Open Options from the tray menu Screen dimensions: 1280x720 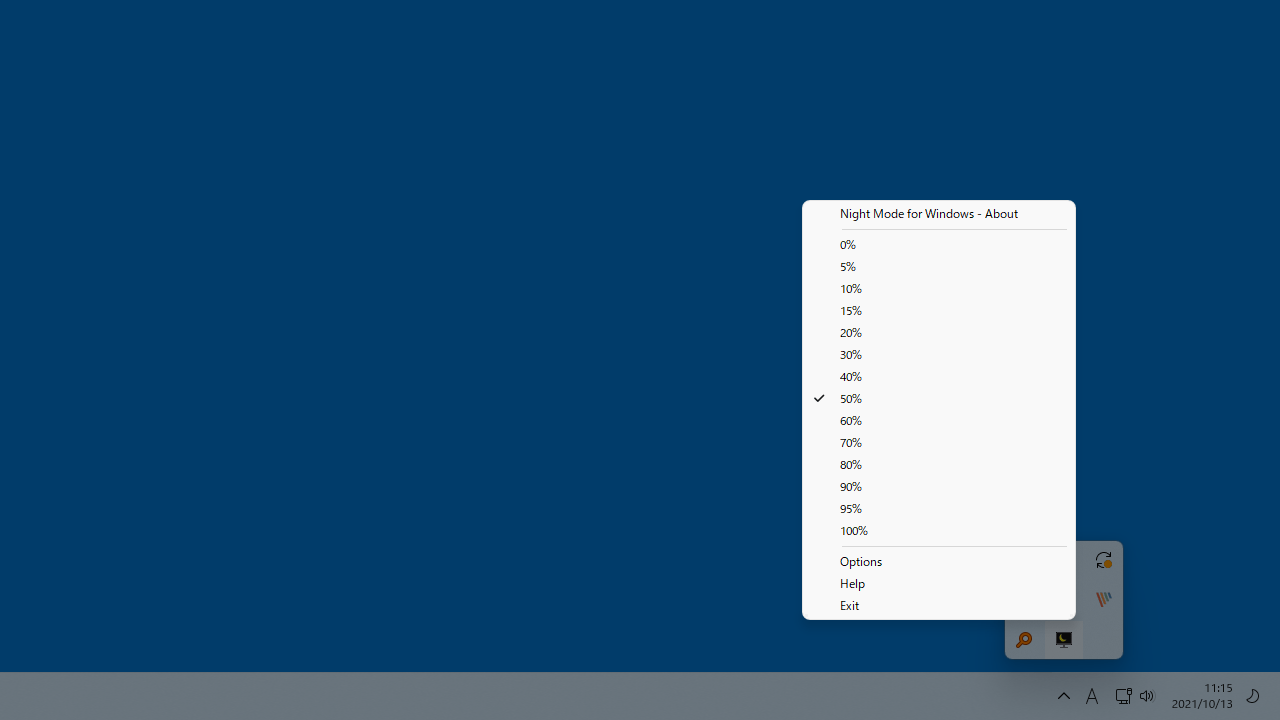pos(938,562)
